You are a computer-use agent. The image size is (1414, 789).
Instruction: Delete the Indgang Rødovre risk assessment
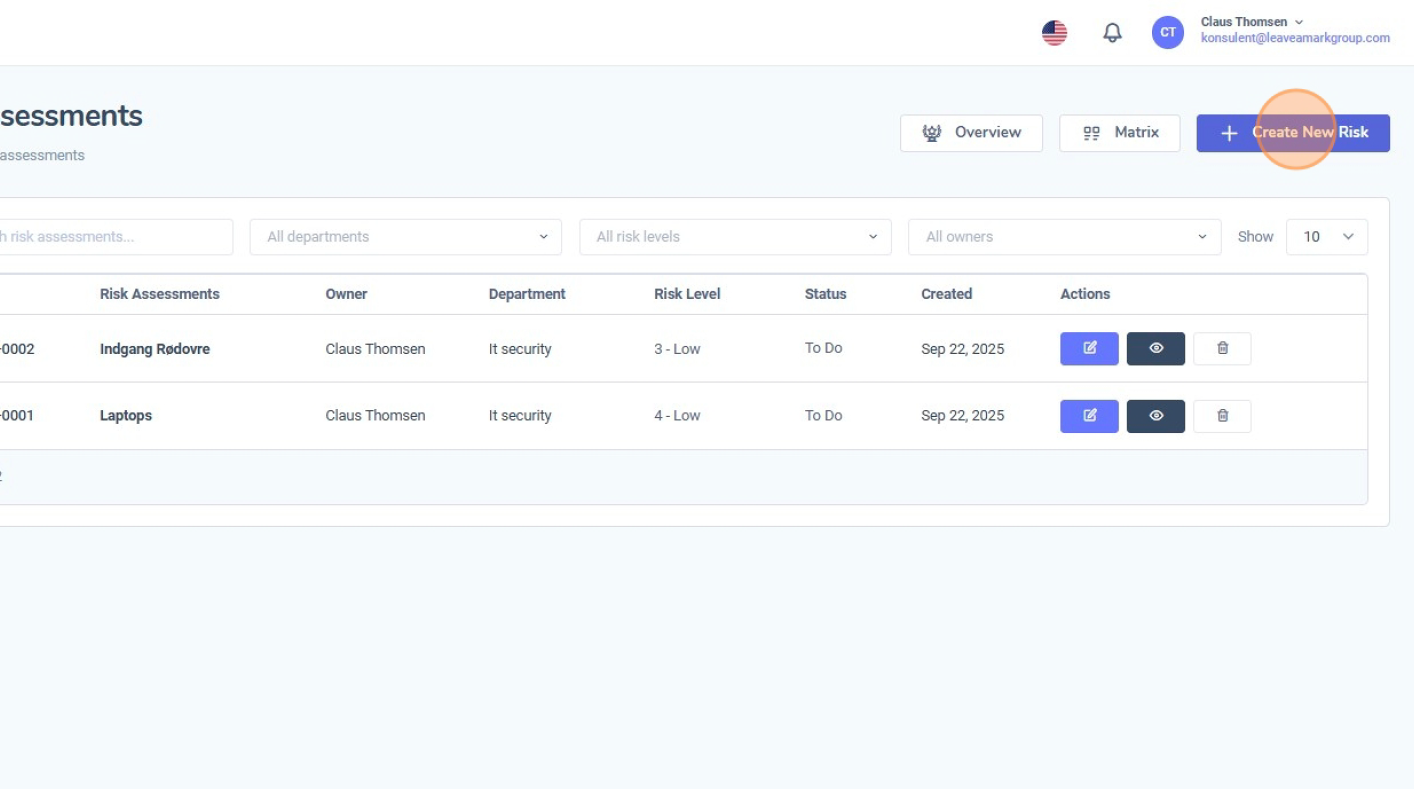(1222, 349)
